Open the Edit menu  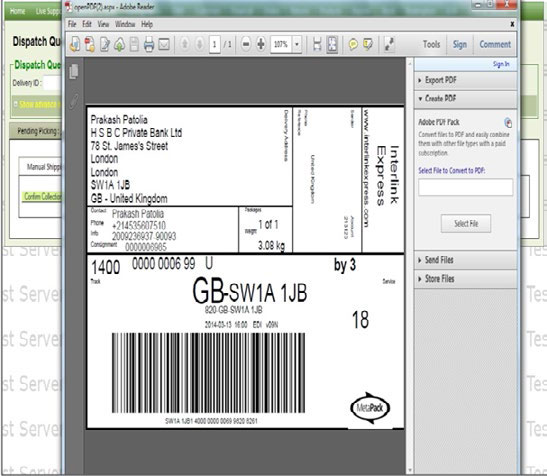point(87,24)
